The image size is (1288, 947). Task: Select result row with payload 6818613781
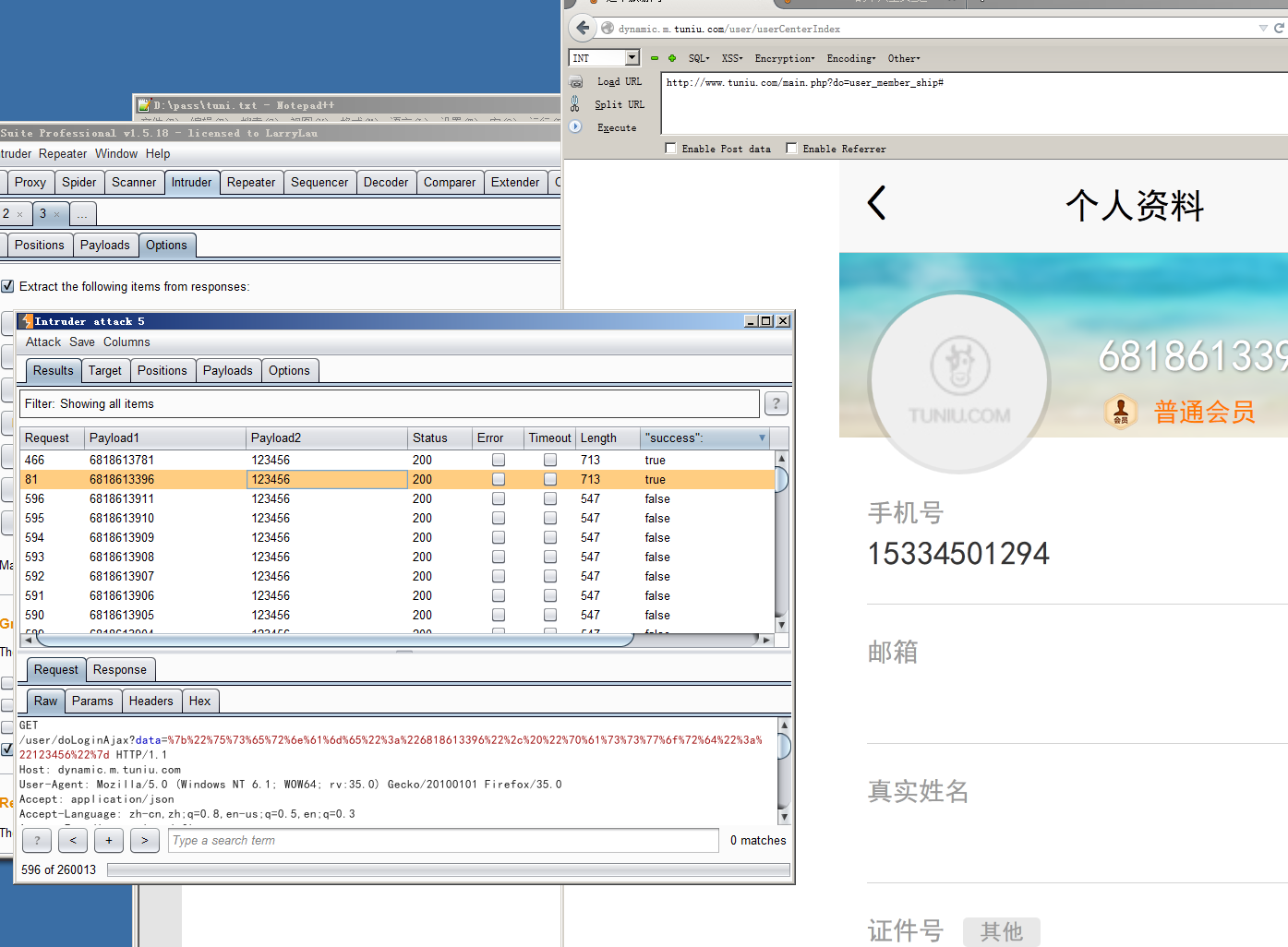click(x=397, y=460)
